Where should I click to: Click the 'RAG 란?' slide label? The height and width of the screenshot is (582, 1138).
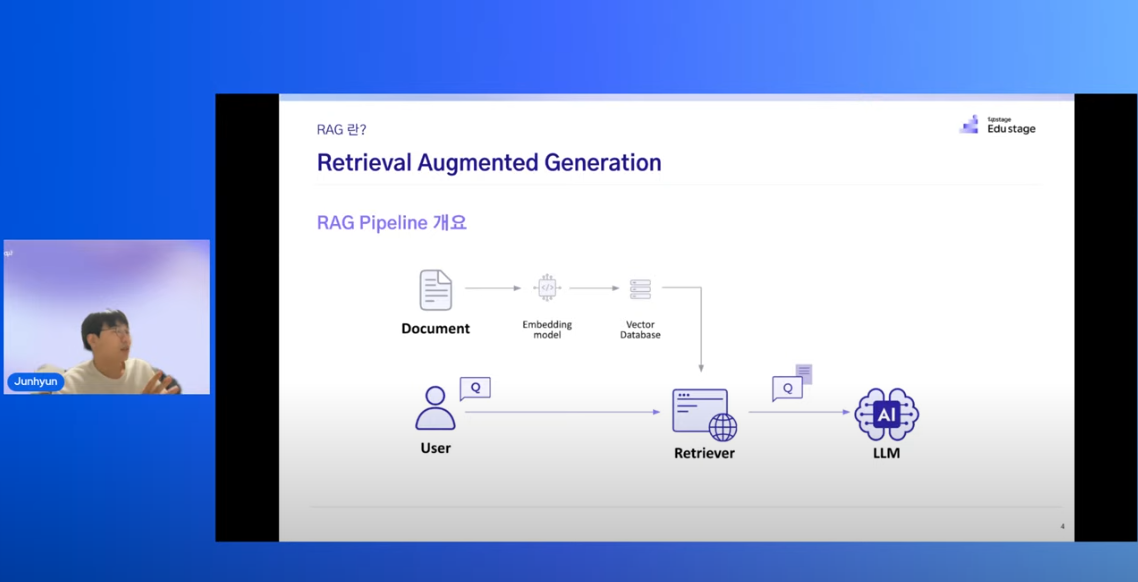[342, 130]
